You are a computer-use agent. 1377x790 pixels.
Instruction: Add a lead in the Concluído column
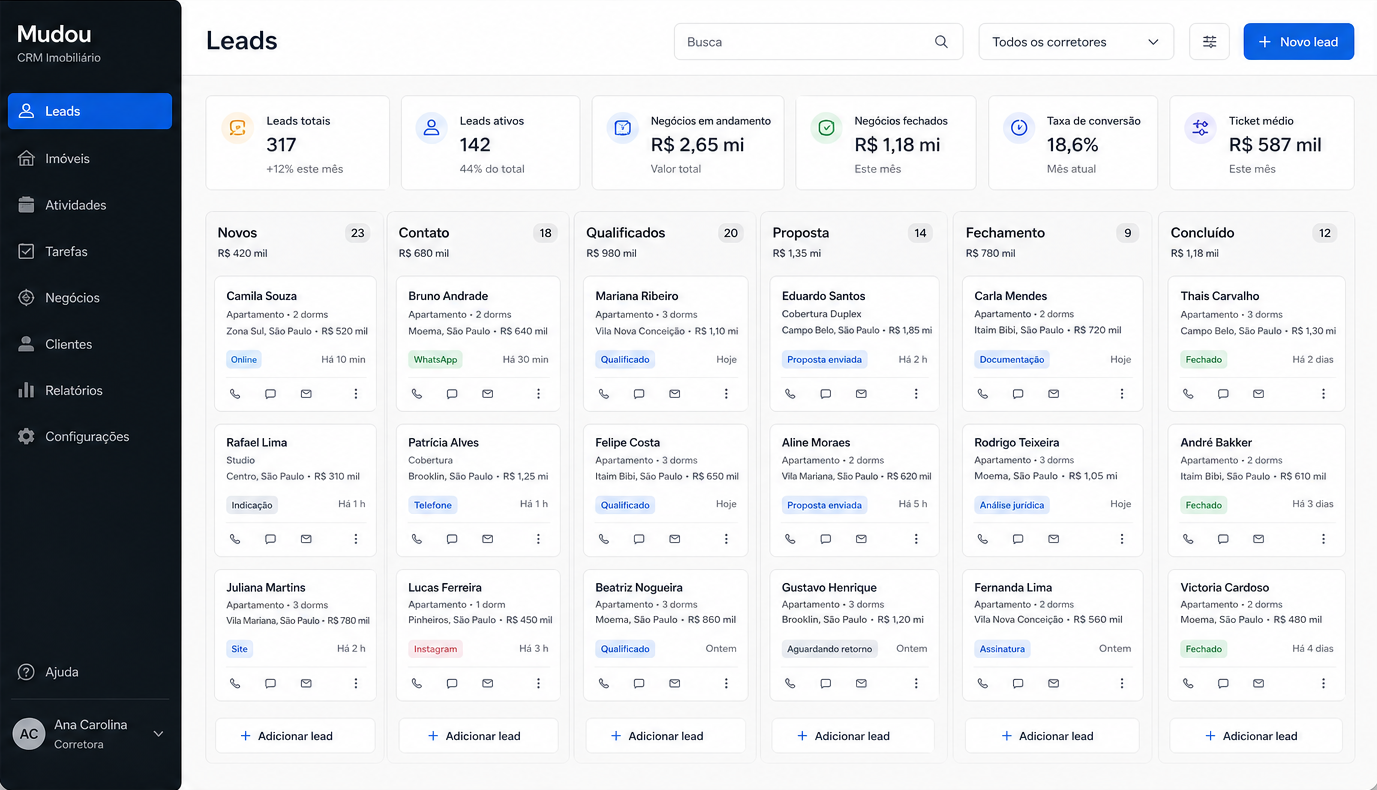[1256, 736]
